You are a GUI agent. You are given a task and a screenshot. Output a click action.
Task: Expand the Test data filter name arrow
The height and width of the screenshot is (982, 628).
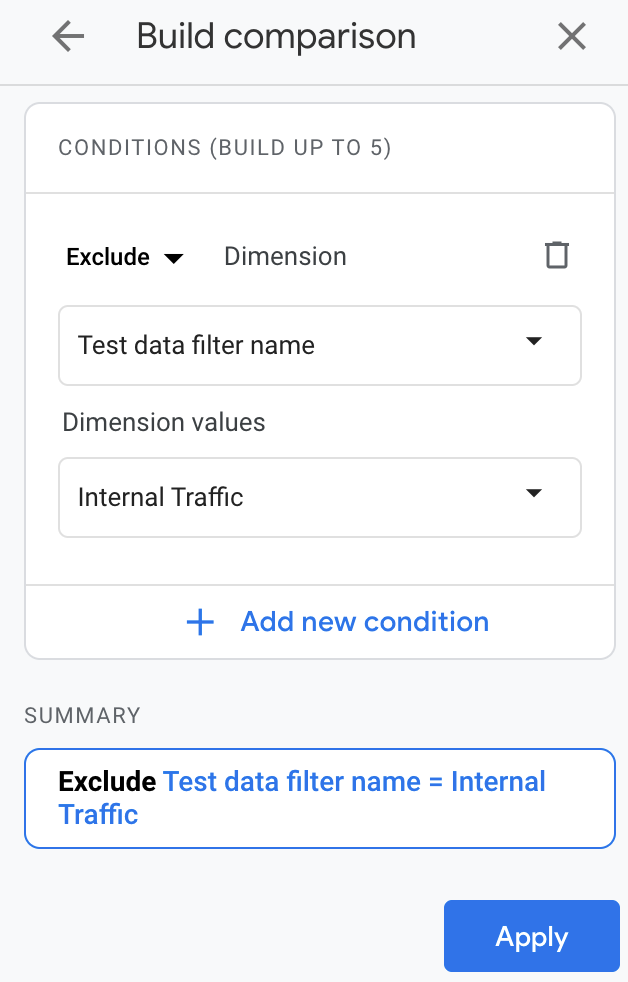pyautogui.click(x=533, y=341)
